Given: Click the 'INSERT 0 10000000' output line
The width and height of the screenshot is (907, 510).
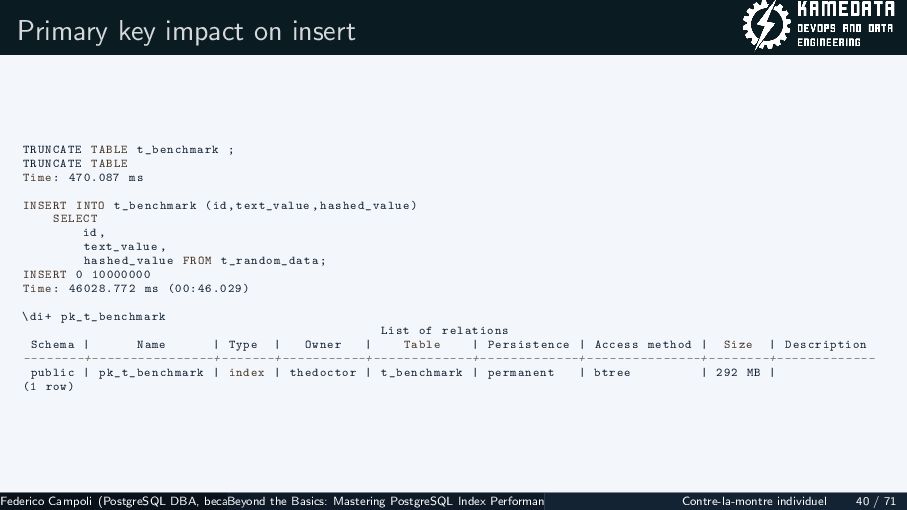Looking at the screenshot, I should tap(87, 275).
